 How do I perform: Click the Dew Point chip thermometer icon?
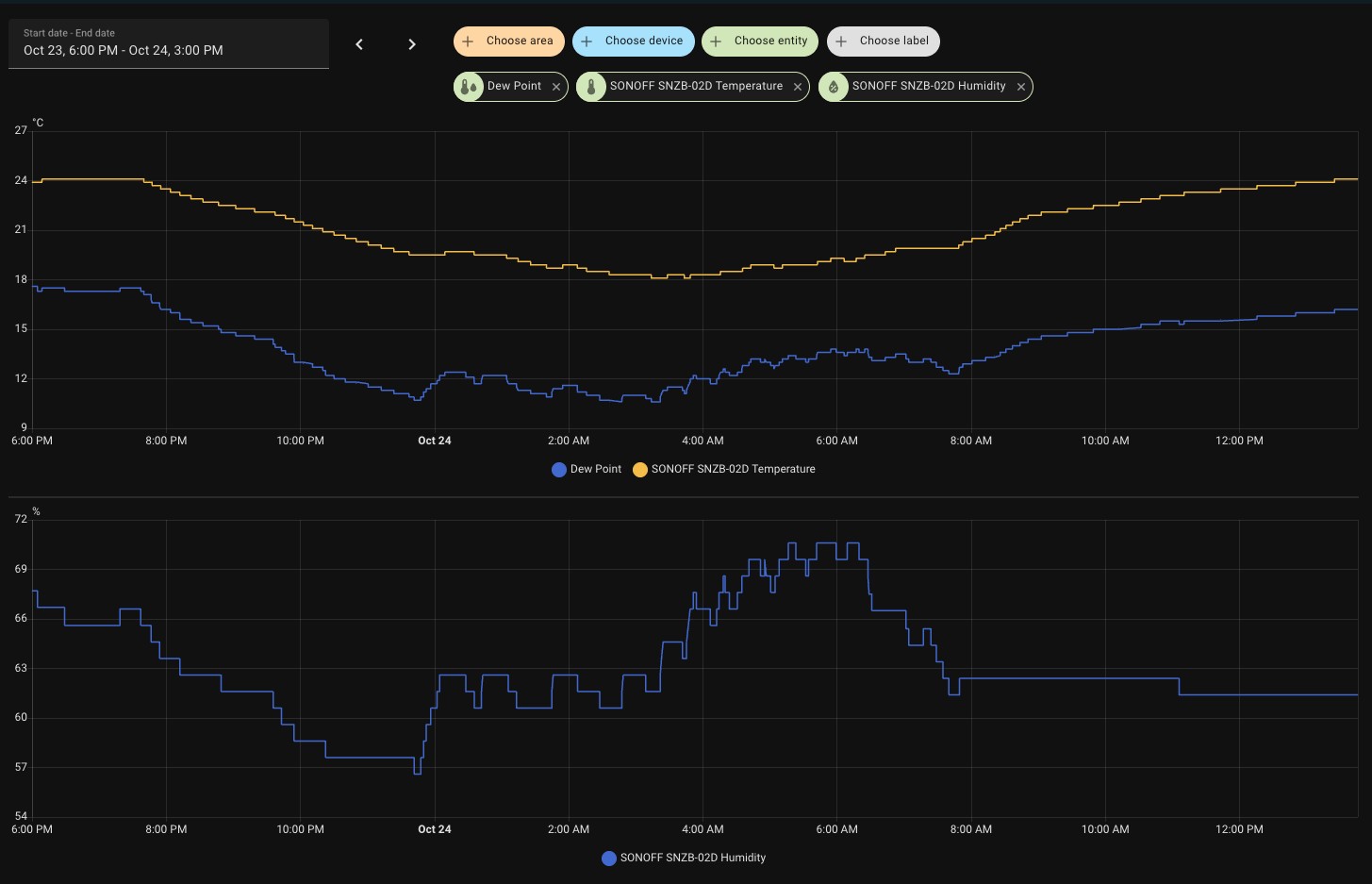click(468, 87)
